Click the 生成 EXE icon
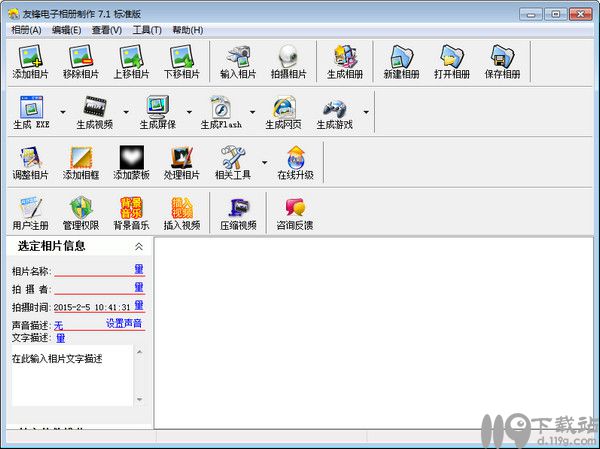The height and width of the screenshot is (449, 600). [x=31, y=107]
